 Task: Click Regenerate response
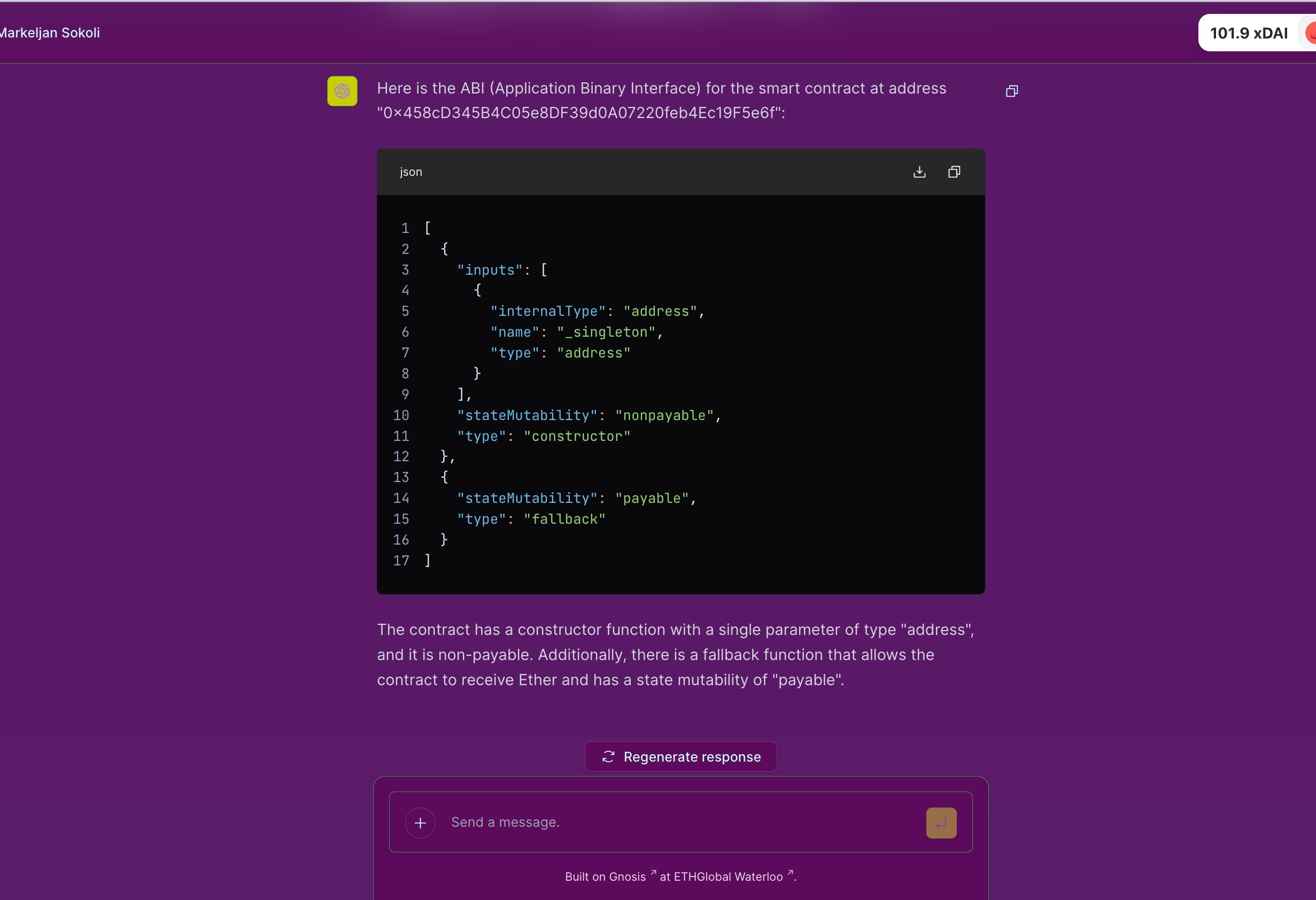(680, 757)
